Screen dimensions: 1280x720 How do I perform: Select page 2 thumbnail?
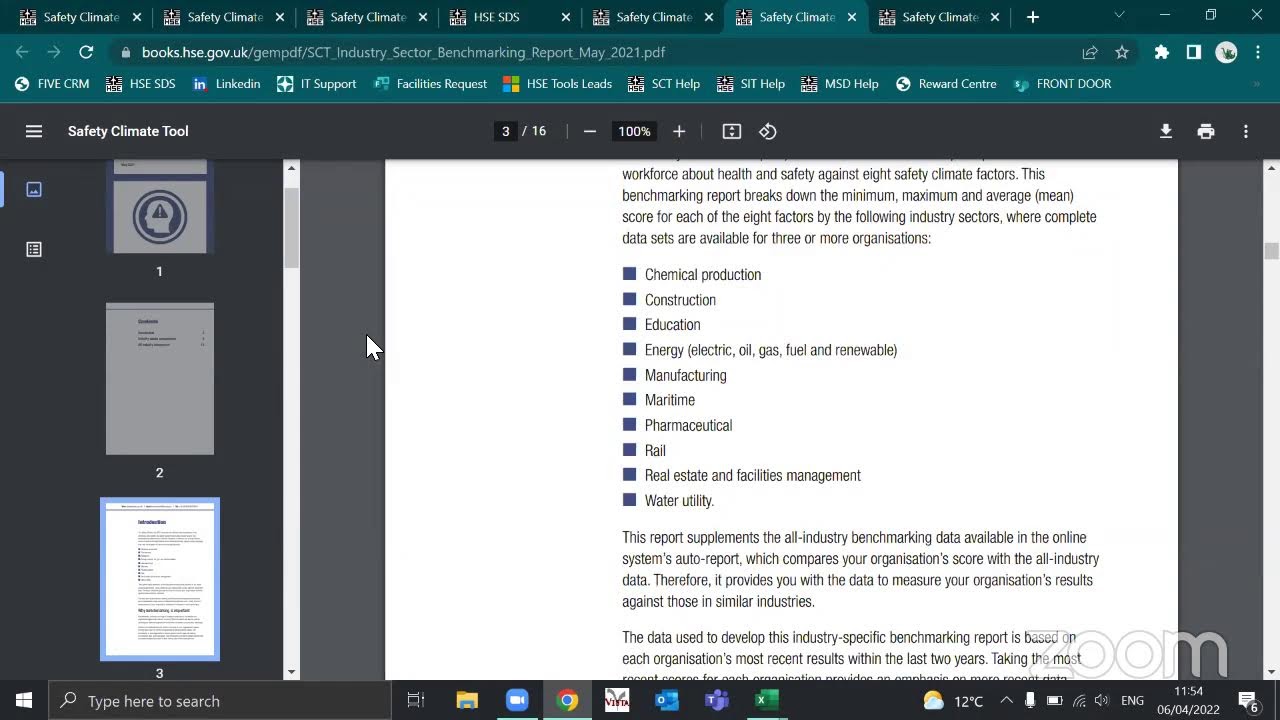160,379
